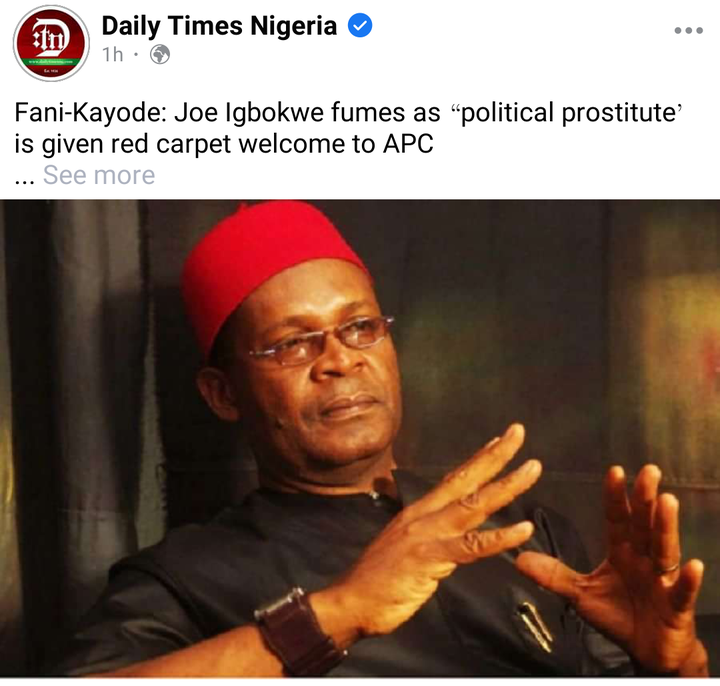720x686 pixels.
Task: Open the Daily Times Nigeria profile picture
Action: [51, 43]
